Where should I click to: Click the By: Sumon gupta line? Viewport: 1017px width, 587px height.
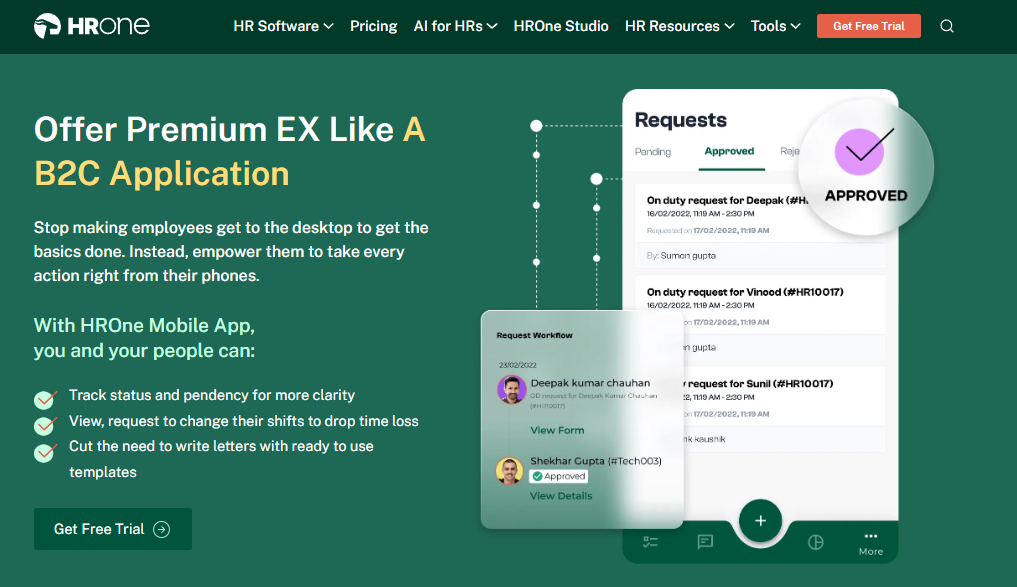pos(681,256)
